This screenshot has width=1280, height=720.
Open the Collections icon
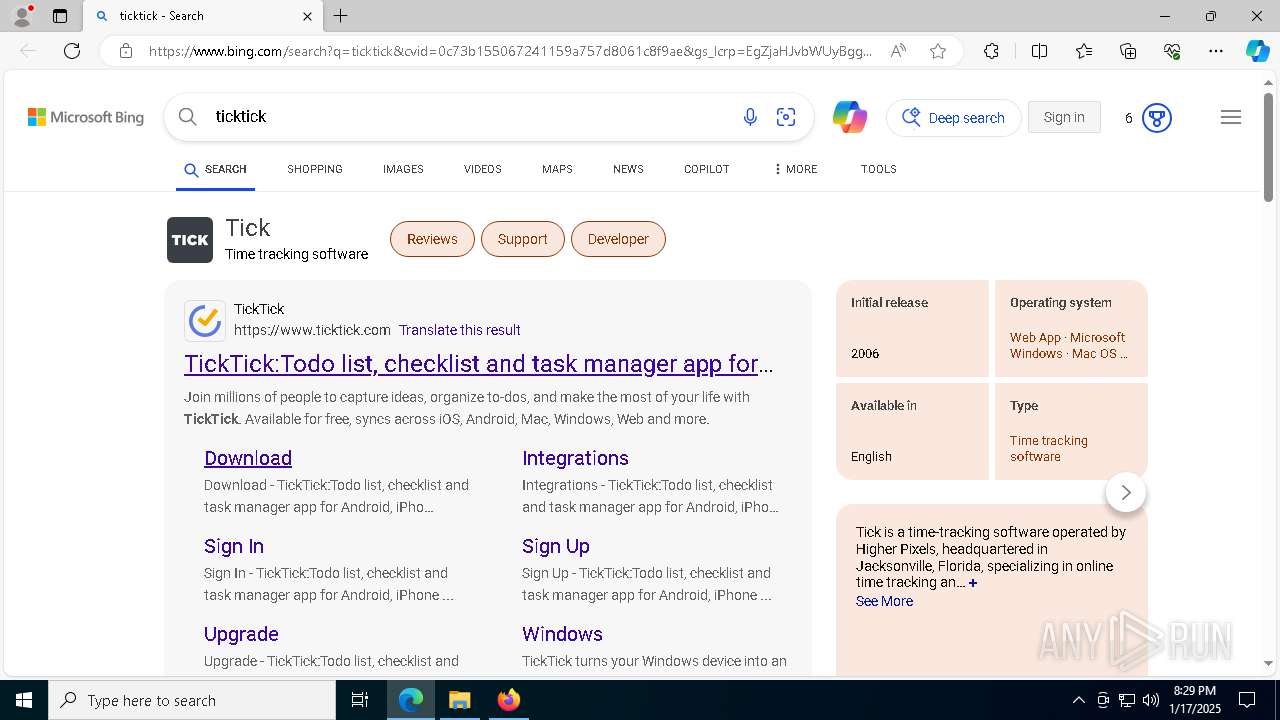click(x=1128, y=51)
